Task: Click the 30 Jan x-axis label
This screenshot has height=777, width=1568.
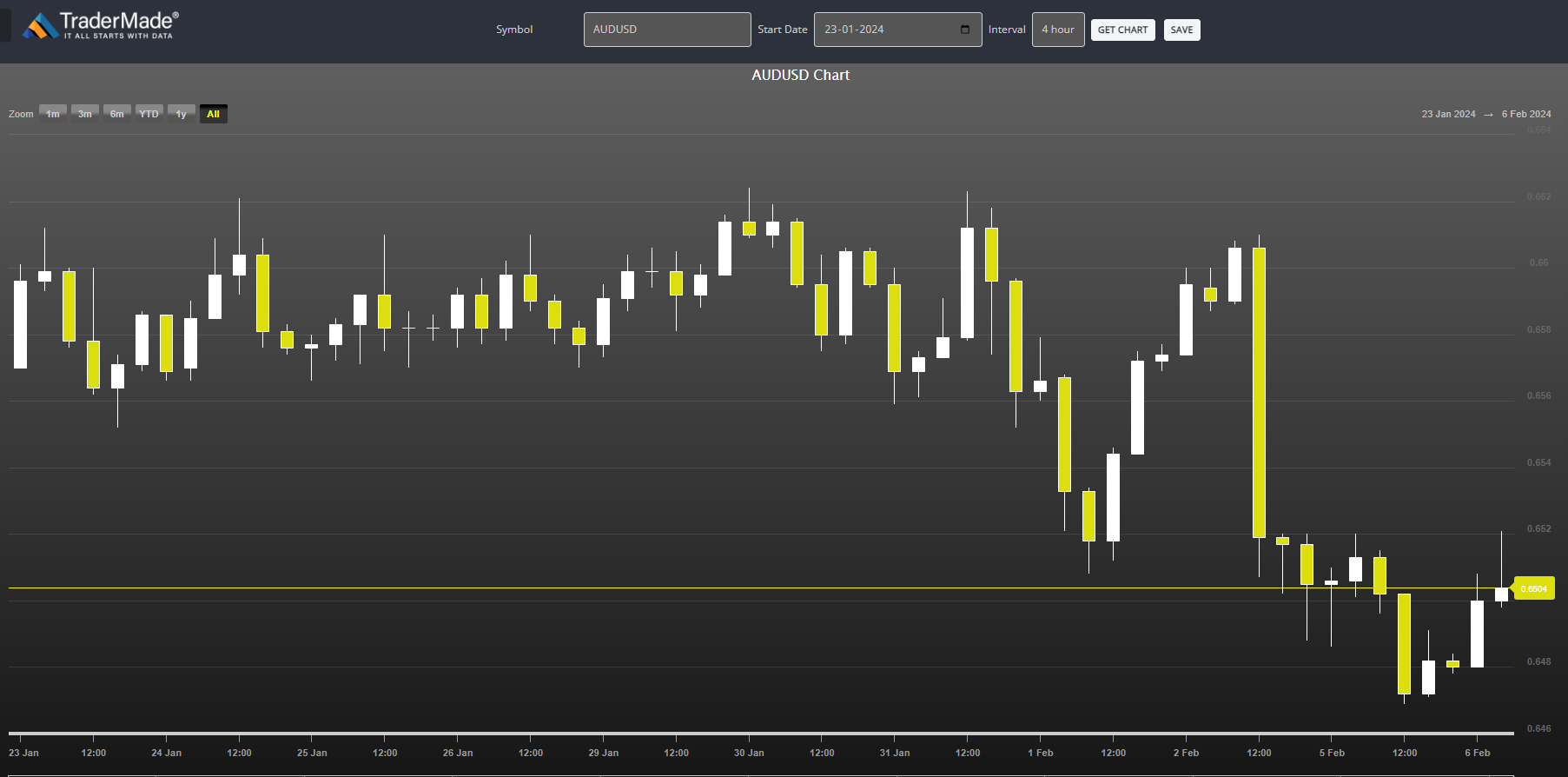Action: [x=749, y=753]
